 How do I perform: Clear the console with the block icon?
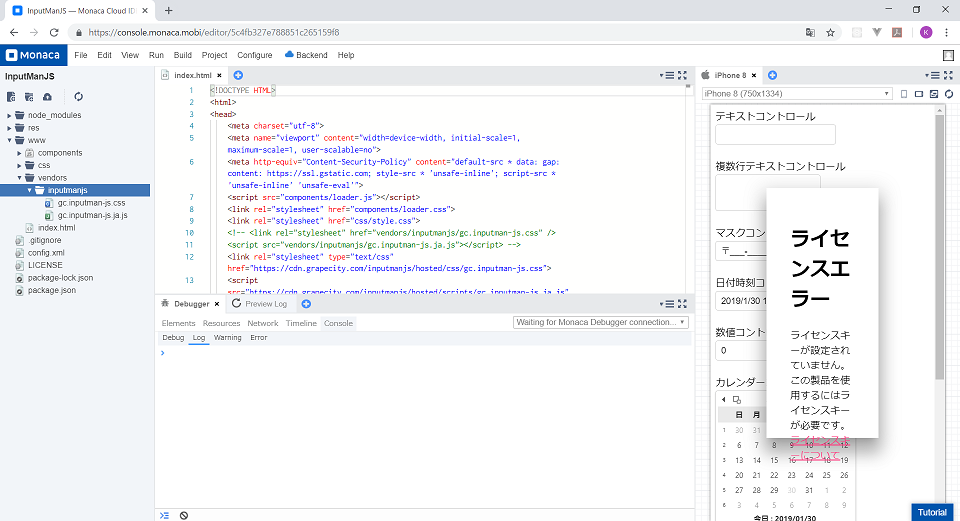point(184,515)
